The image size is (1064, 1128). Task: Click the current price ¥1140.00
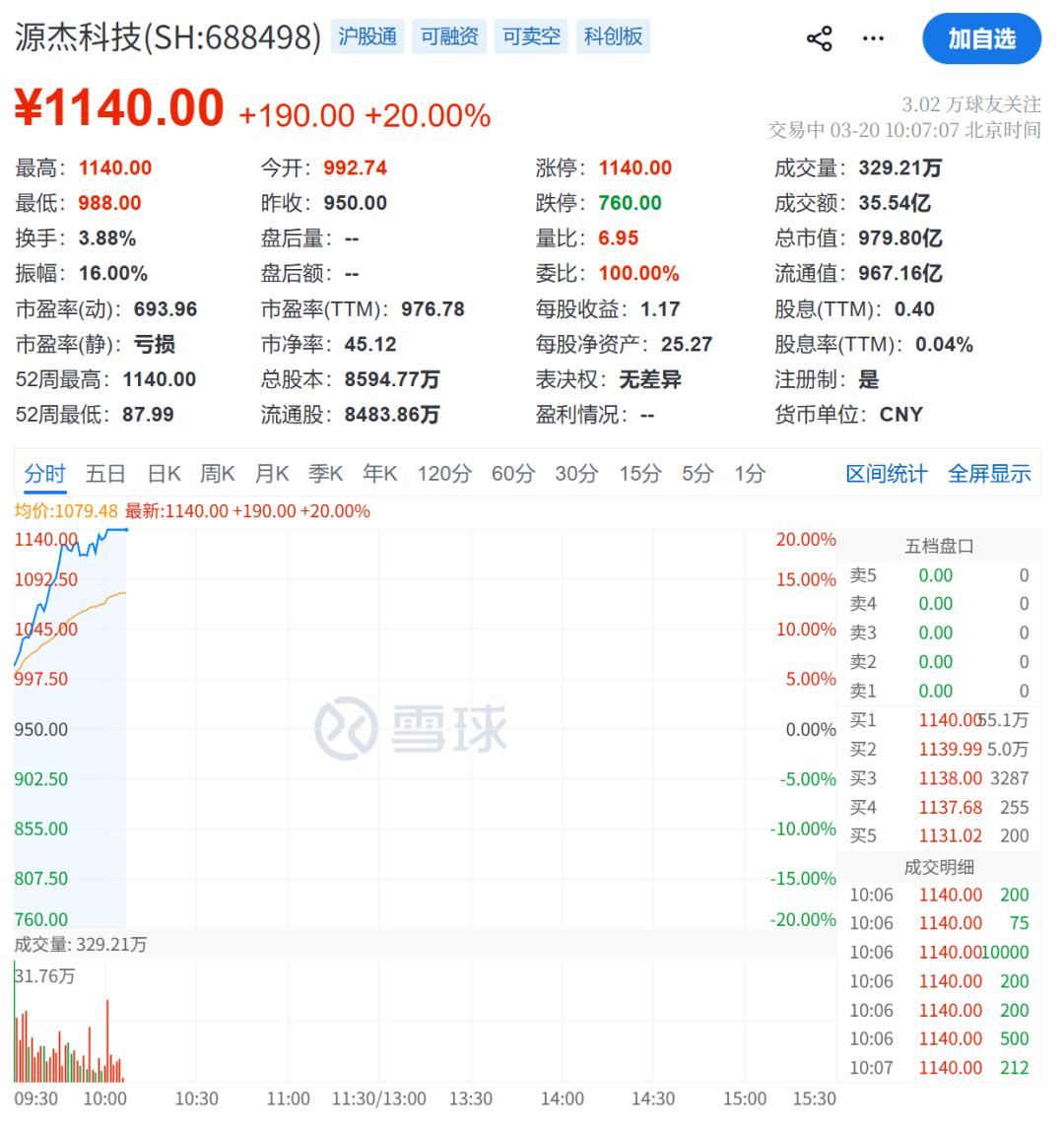pyautogui.click(x=119, y=108)
